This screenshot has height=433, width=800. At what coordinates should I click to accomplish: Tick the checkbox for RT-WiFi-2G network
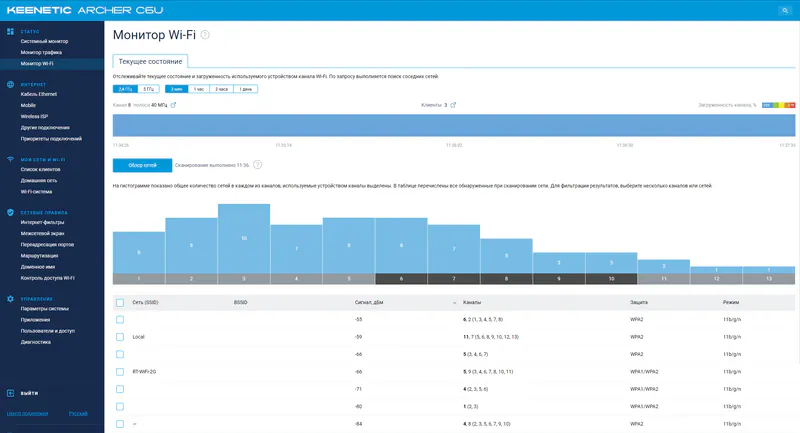pos(120,372)
